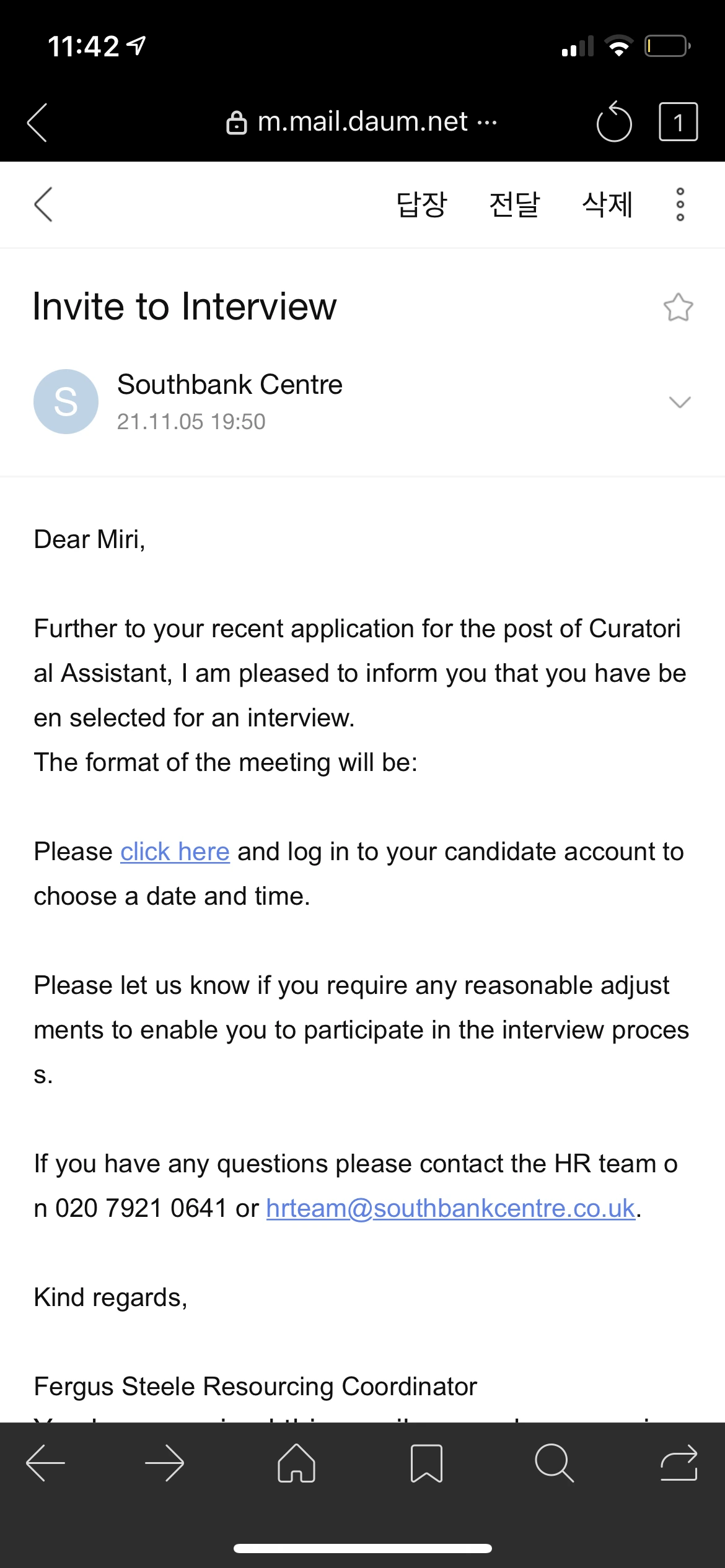Navigate forward using bottom right arrow
The image size is (725, 1568).
(x=165, y=1463)
